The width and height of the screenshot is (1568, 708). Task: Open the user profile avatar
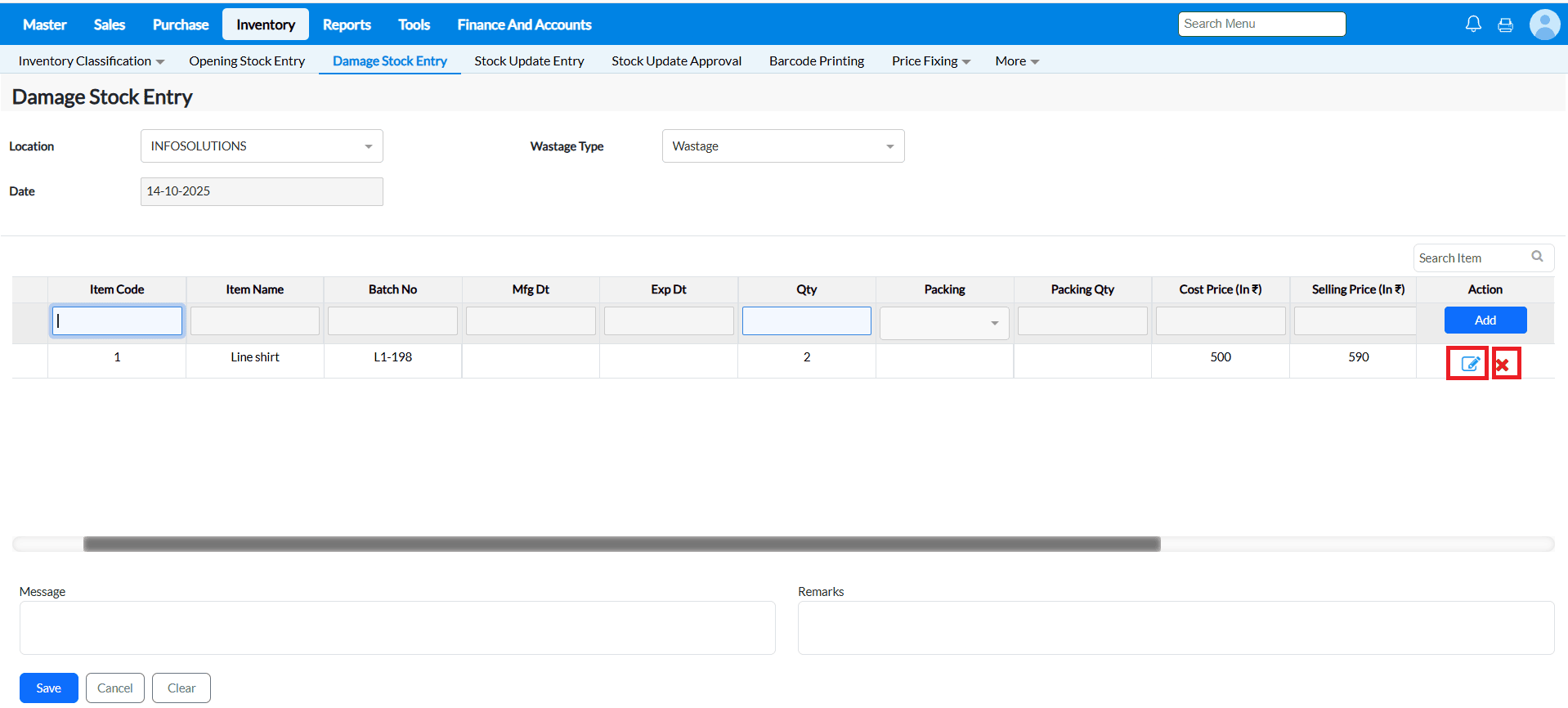(1544, 25)
